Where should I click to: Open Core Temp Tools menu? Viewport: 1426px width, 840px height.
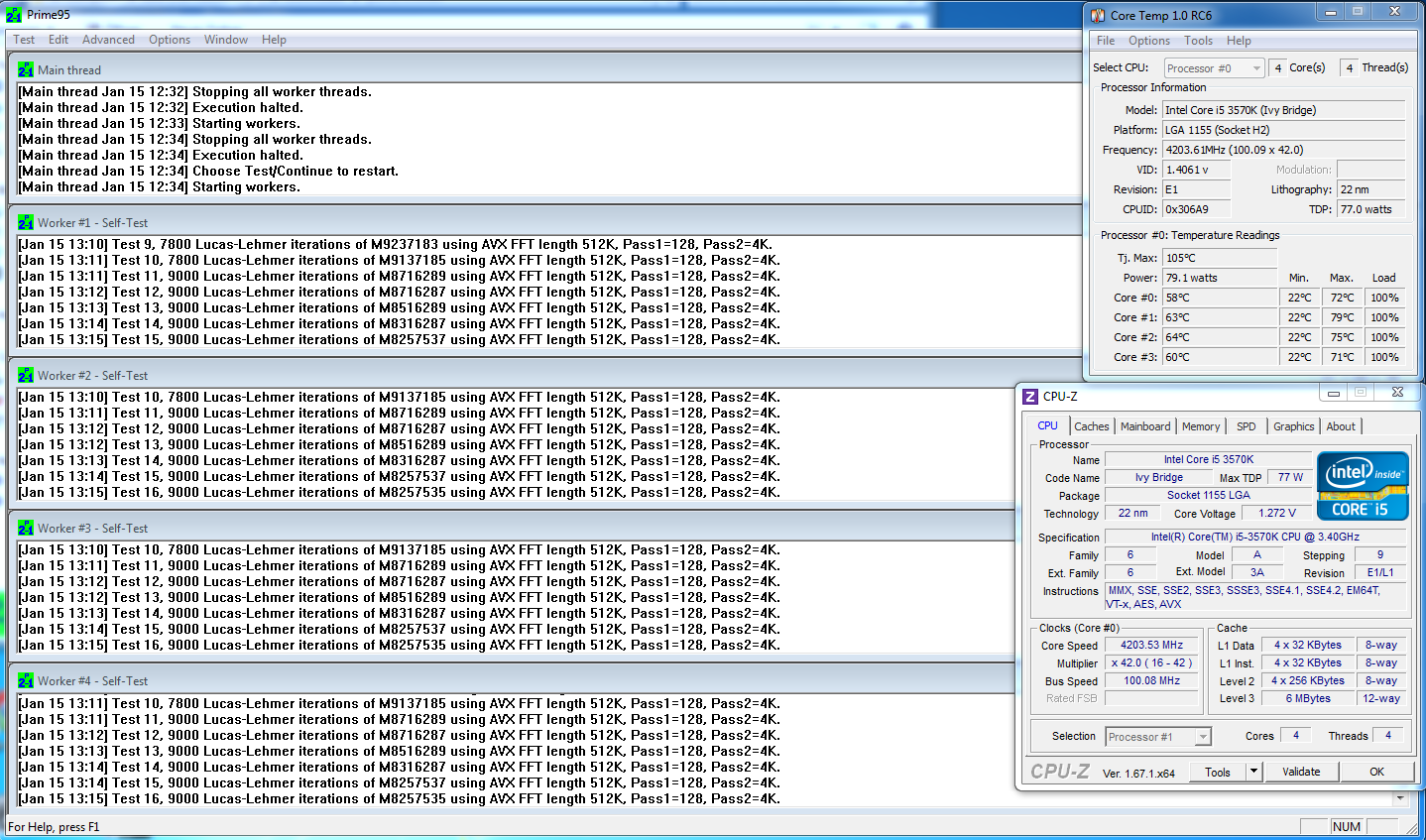point(1198,41)
